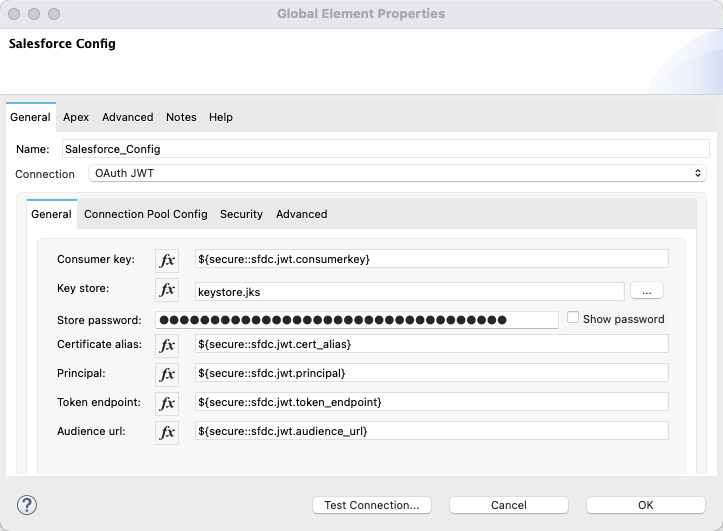Cancel the Global Element Properties dialog
Viewport: 723px width, 531px height.
(508, 505)
